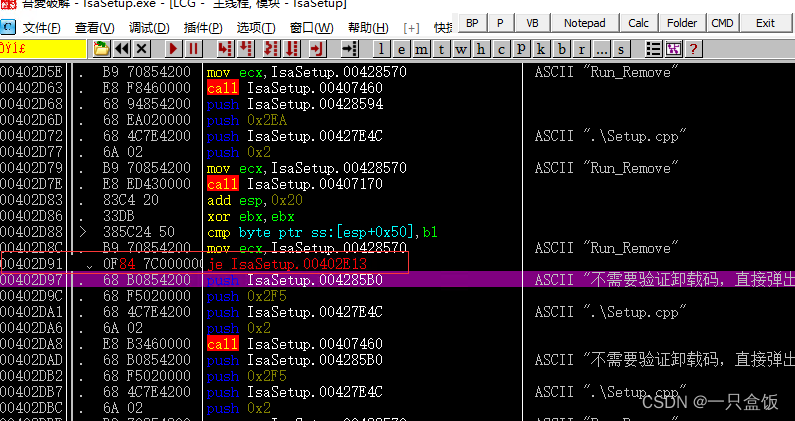
Task: Click the Close program X toolbar icon
Action: click(142, 49)
